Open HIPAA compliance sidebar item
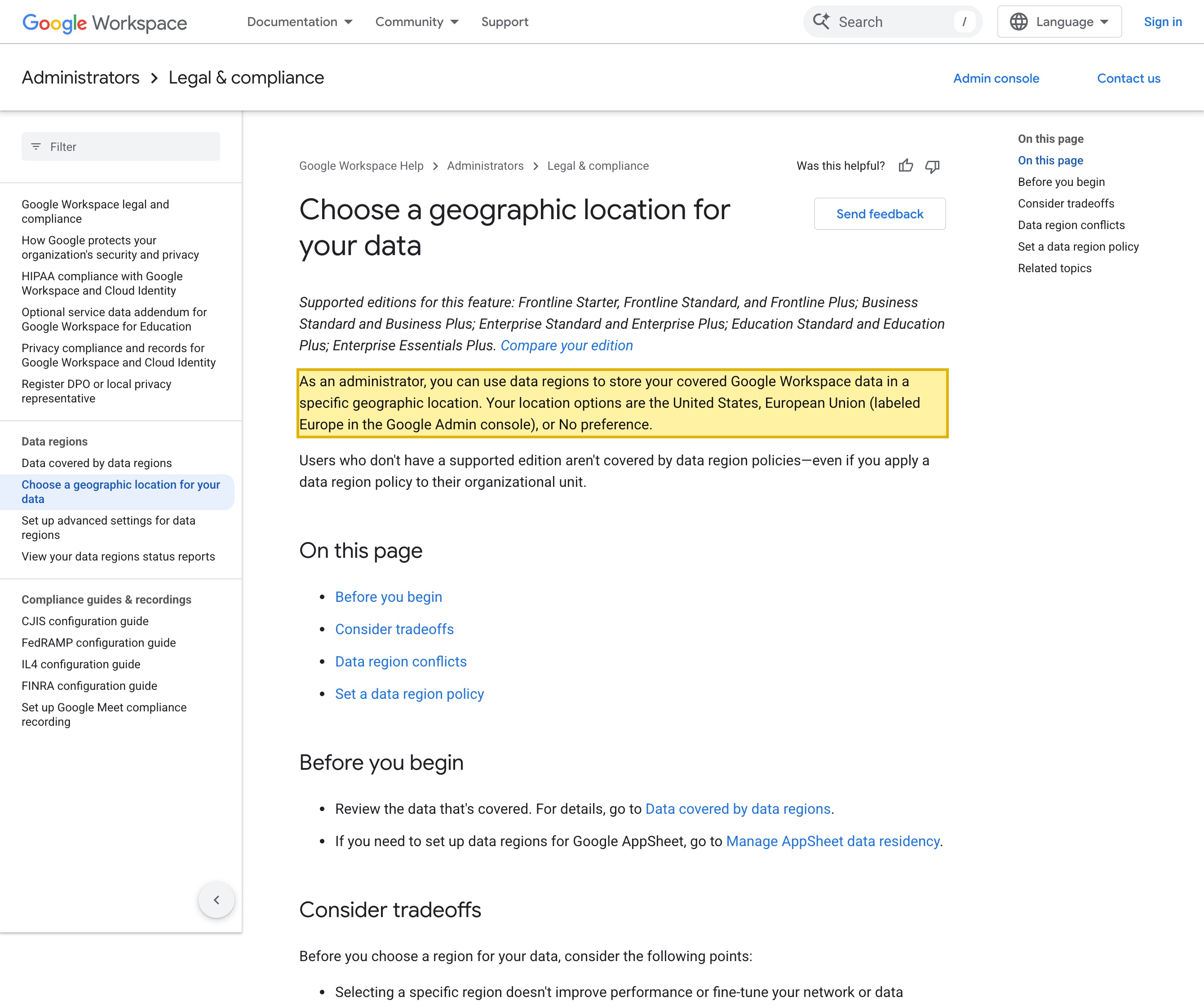1204x1006 pixels. click(x=102, y=283)
